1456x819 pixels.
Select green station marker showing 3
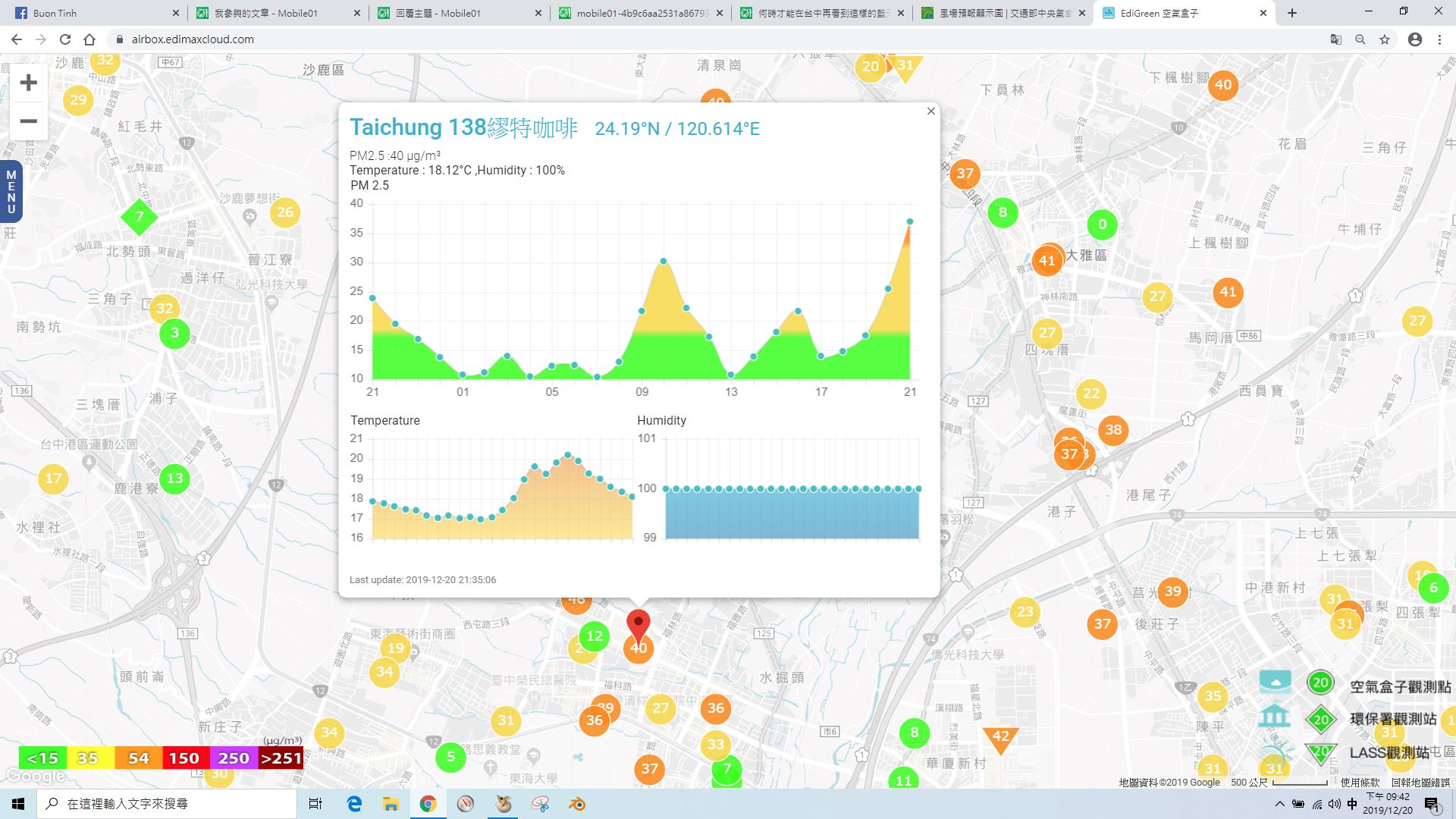(x=174, y=333)
